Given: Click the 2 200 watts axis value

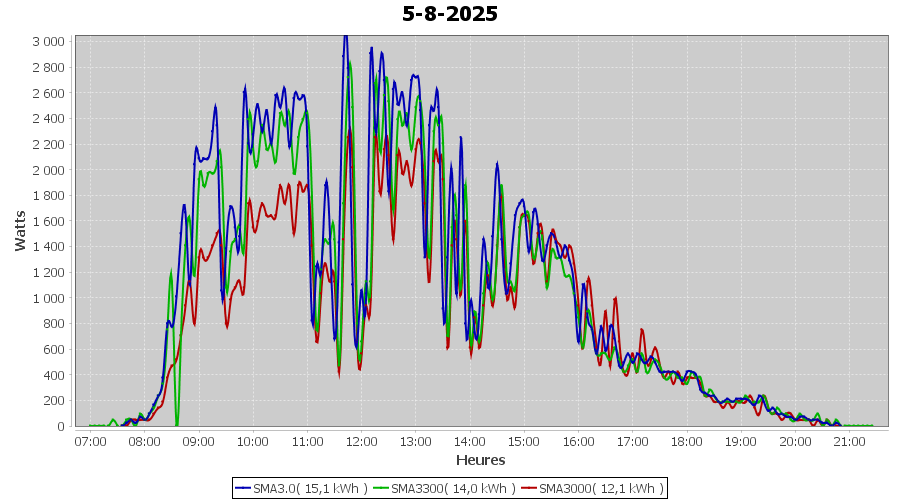Looking at the screenshot, I should [x=48, y=144].
